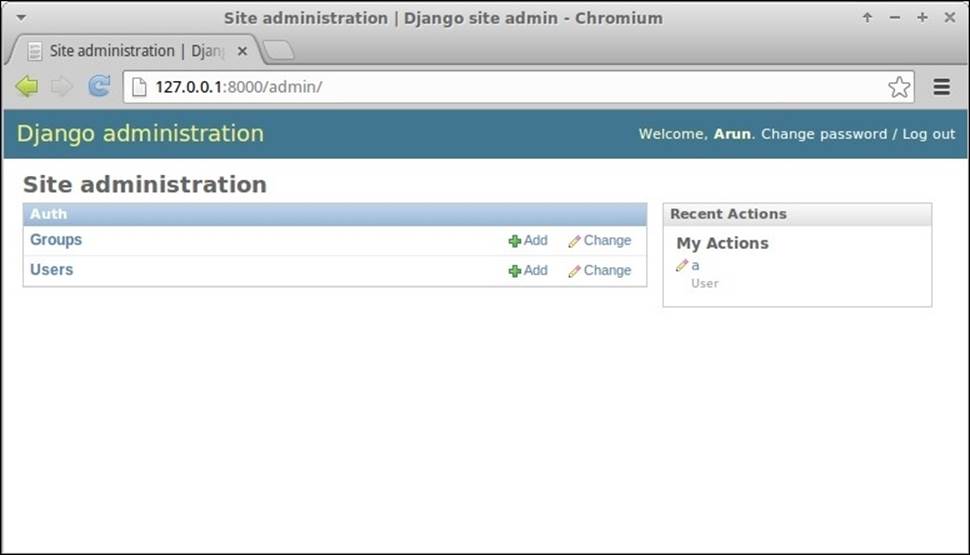Open the Groups model link

pyautogui.click(x=56, y=240)
